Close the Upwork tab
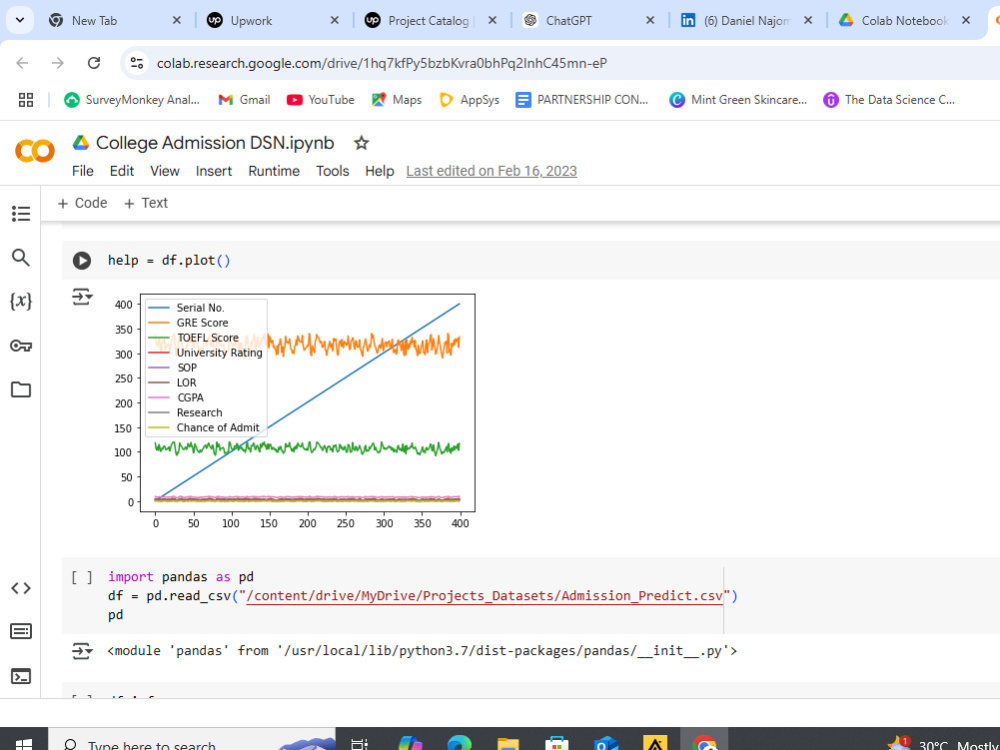The height and width of the screenshot is (750, 1000). click(334, 20)
